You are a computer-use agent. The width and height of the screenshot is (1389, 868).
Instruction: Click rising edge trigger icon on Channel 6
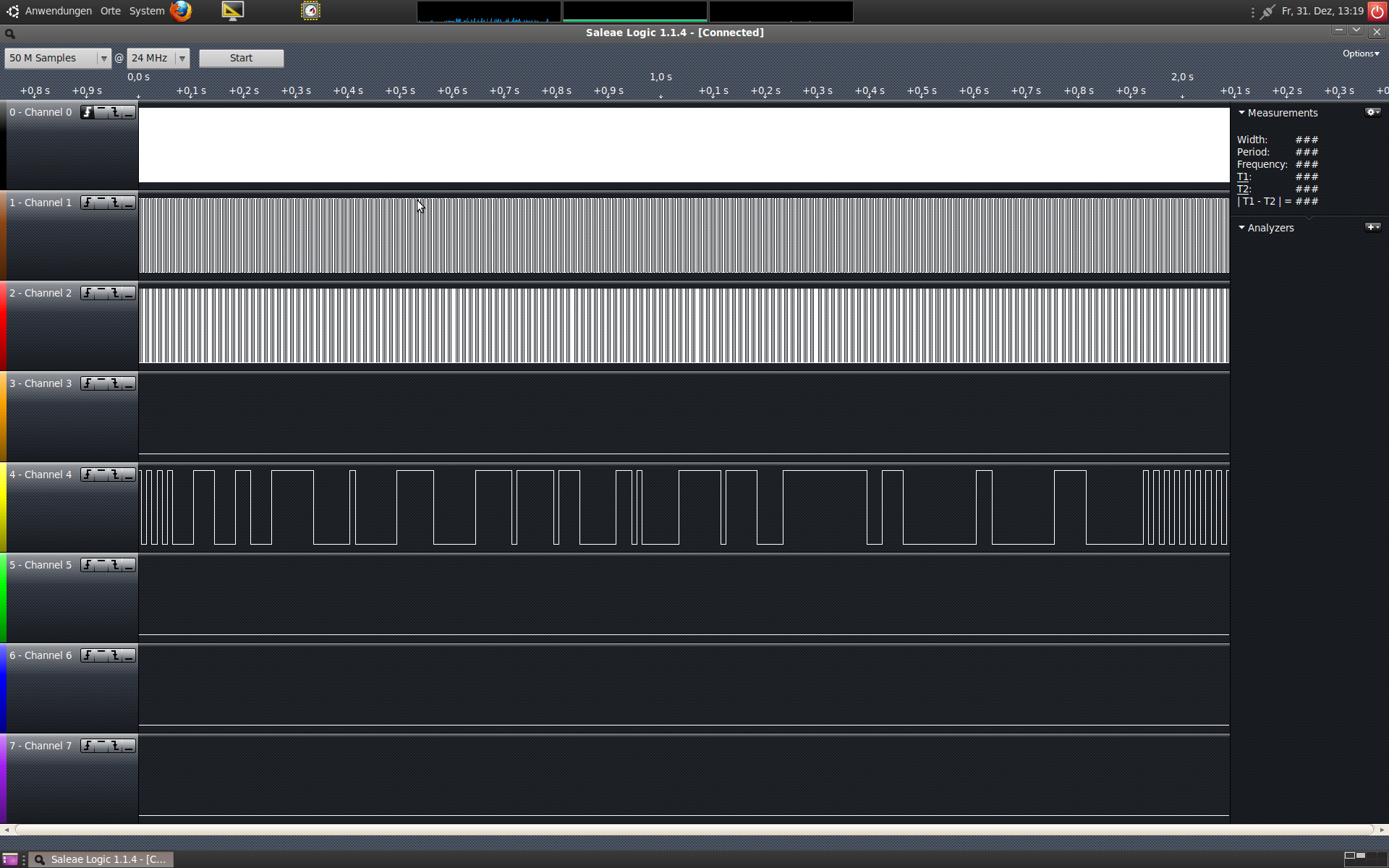click(88, 655)
